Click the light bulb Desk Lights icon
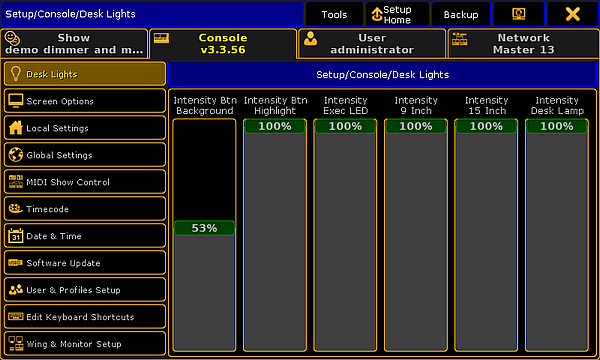This screenshot has width=600, height=360. tap(16, 74)
